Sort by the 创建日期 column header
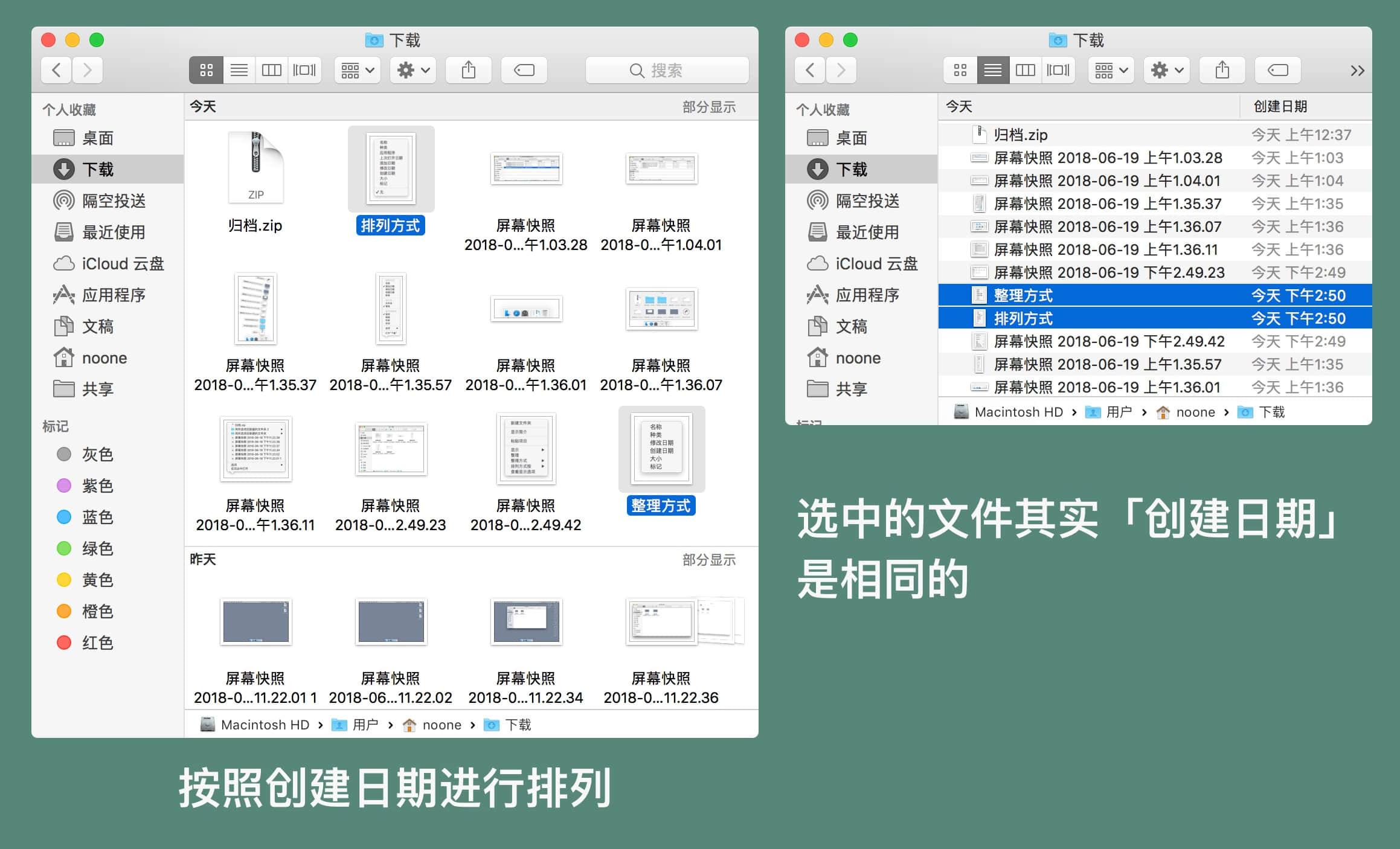The image size is (1400, 849). 1280,107
